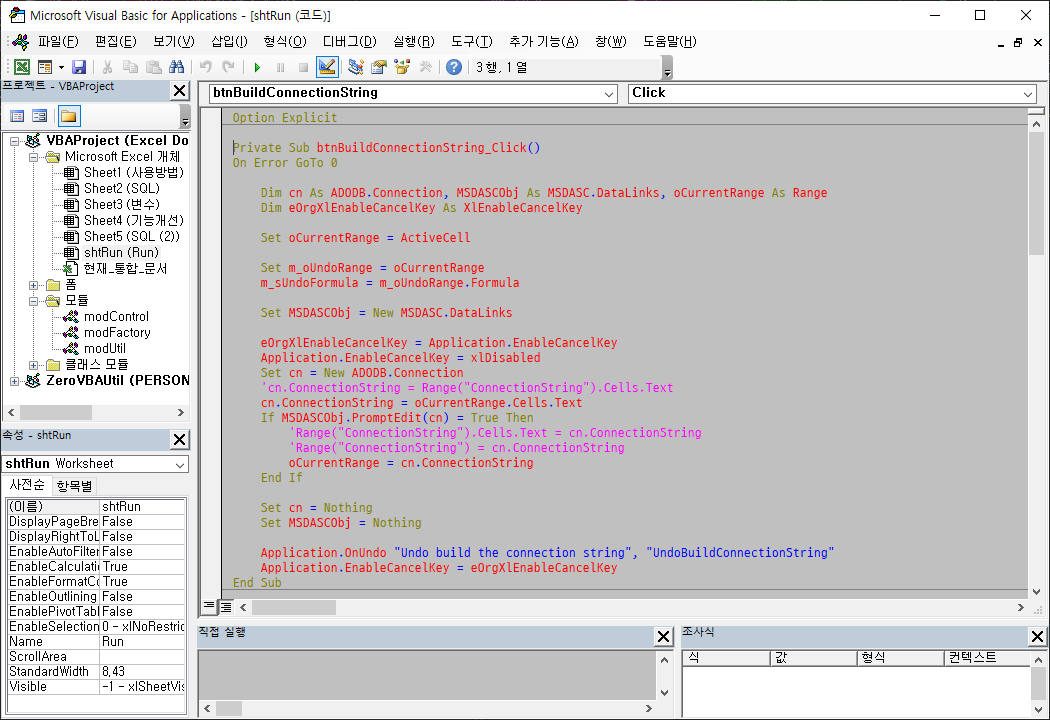The width and height of the screenshot is (1050, 720).
Task: Open the btnBuildConnectionString object dropdown
Action: (609, 94)
